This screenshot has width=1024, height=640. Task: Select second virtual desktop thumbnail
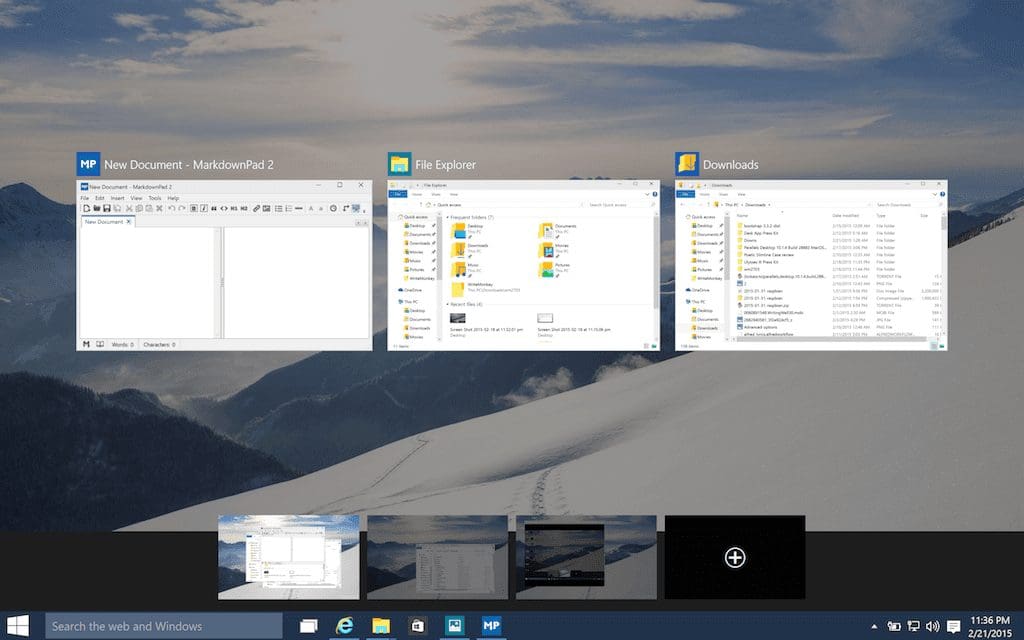click(x=438, y=557)
